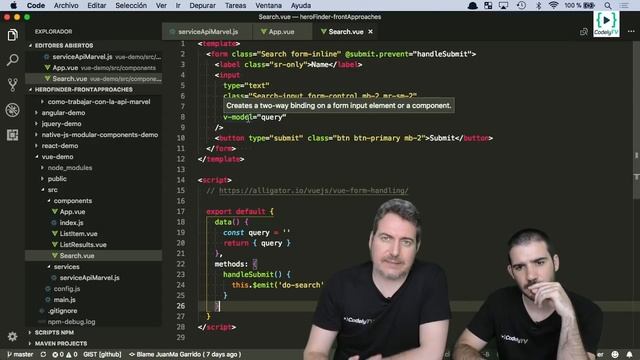This screenshot has width=640, height=360.
Task: Open errors and warnings count in status bar
Action: click(x=65, y=354)
